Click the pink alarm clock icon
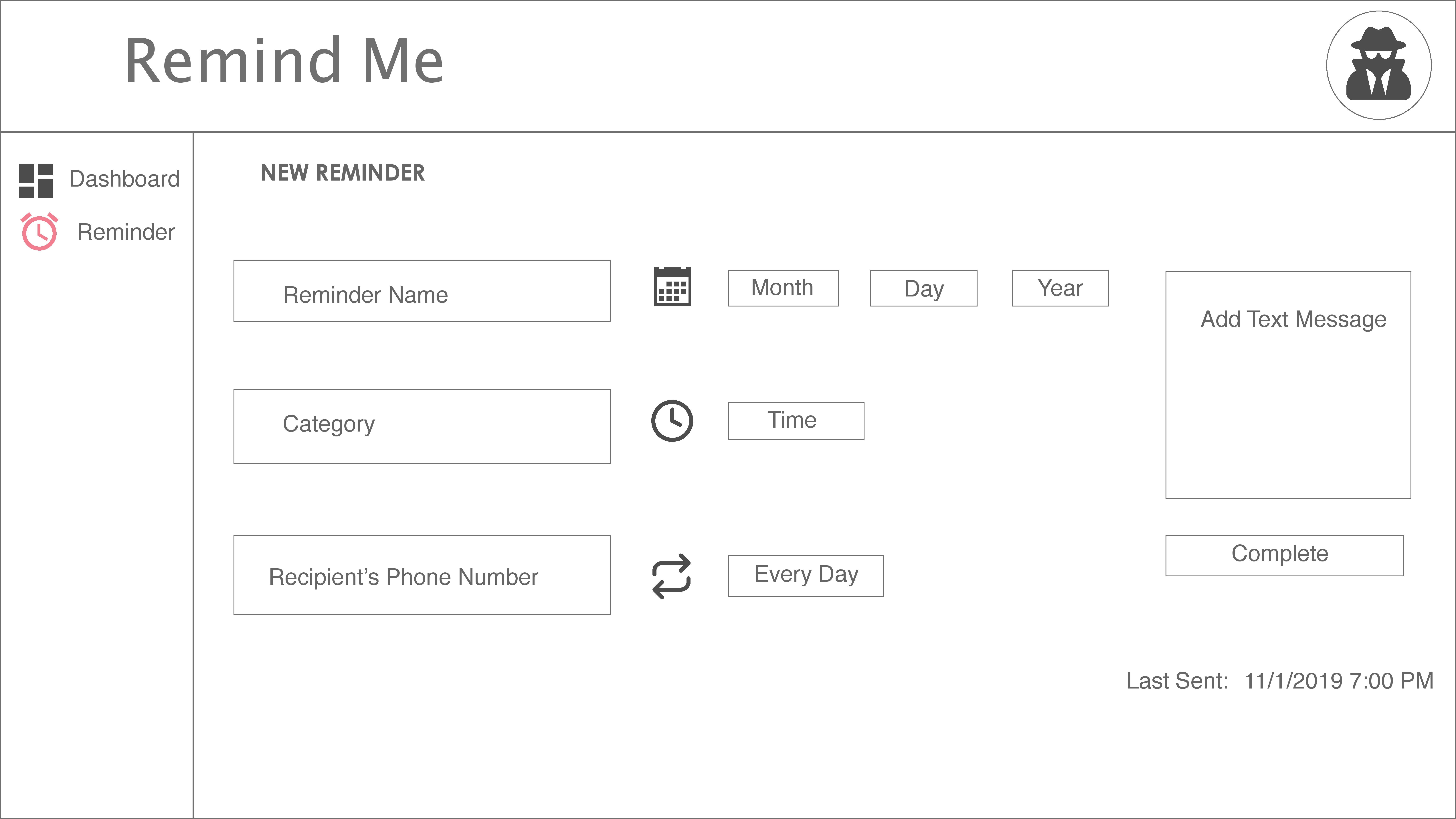Screen dimensions: 1456x819 (39, 231)
